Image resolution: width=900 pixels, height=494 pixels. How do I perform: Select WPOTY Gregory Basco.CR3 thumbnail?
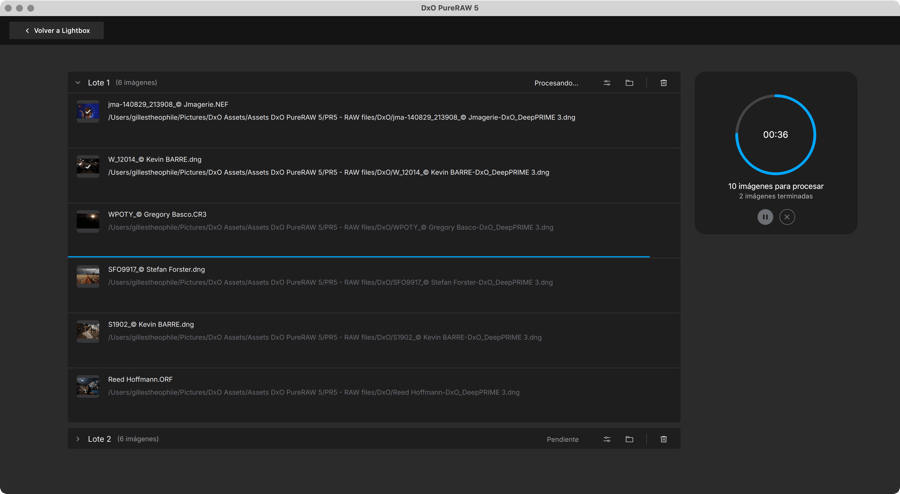pos(88,221)
